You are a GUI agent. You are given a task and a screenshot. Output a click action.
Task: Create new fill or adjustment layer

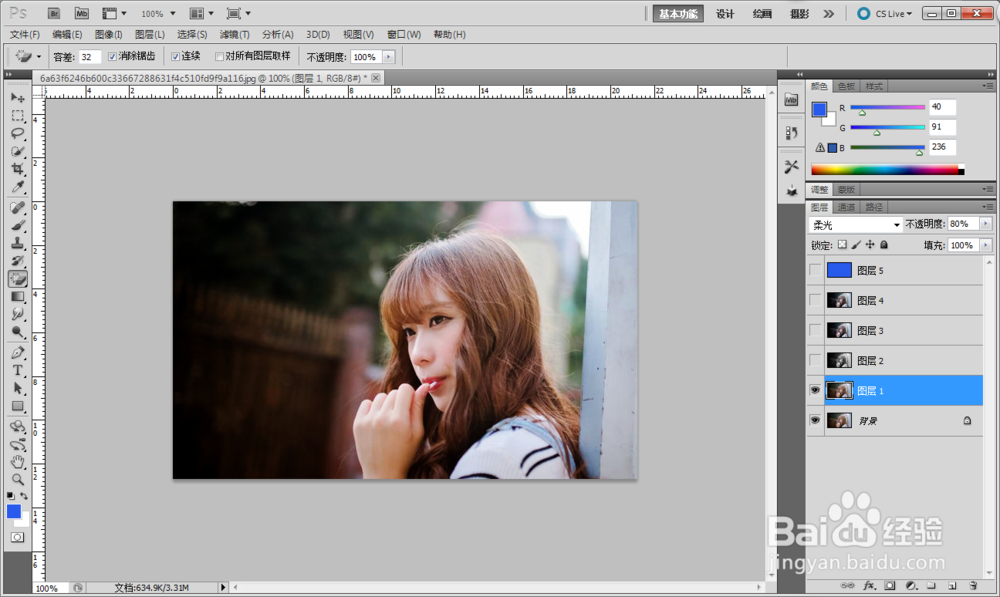[911, 585]
